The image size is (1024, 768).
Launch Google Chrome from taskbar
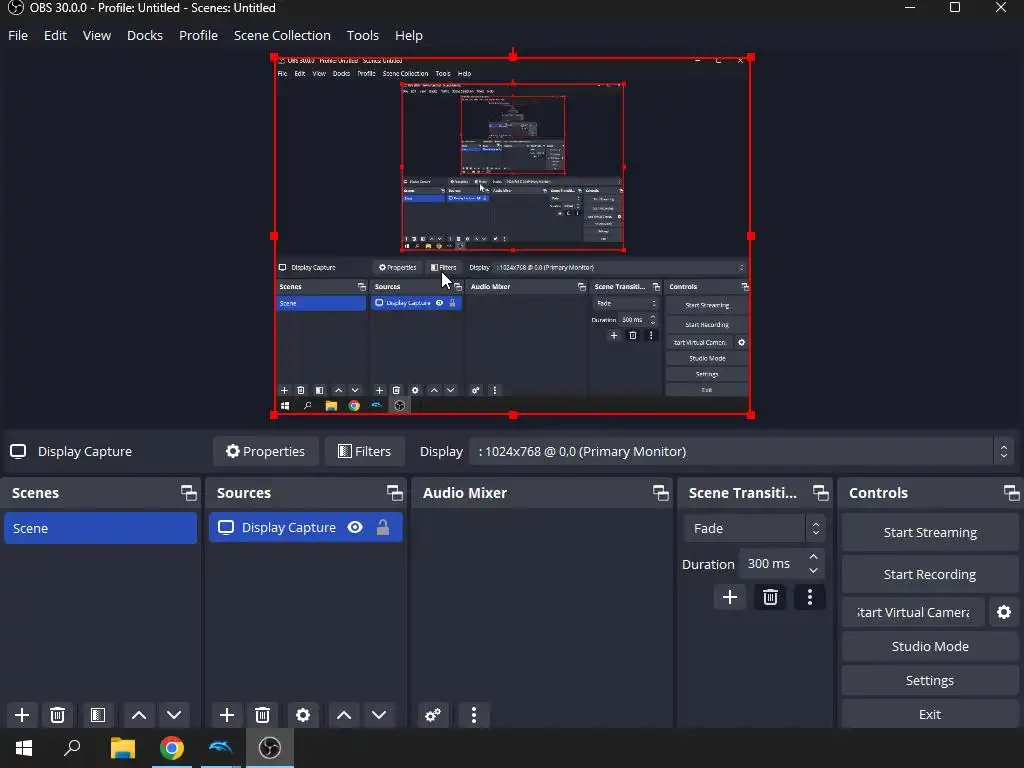[x=172, y=748]
